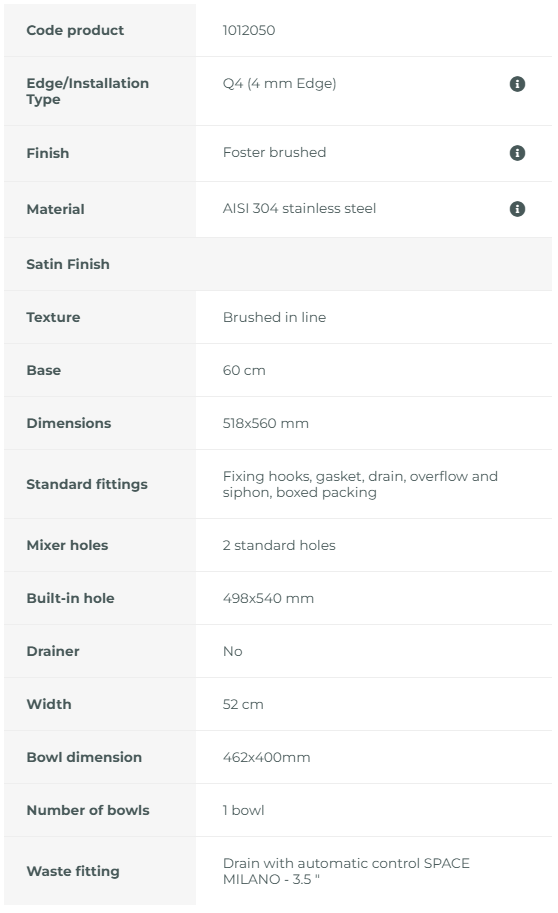
Task: Click the Material row label
Action: click(55, 209)
